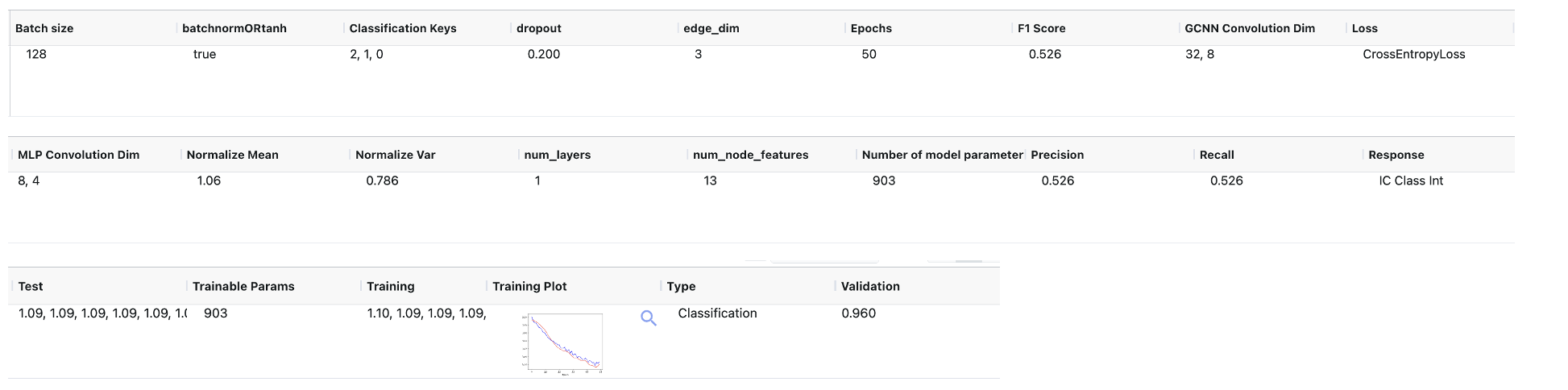
Task: Select the Loss column header
Action: click(x=1364, y=28)
